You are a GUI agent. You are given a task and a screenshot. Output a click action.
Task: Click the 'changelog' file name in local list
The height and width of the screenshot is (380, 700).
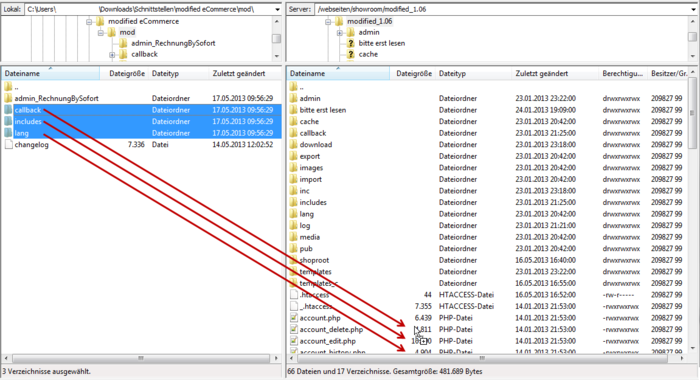click(31, 145)
